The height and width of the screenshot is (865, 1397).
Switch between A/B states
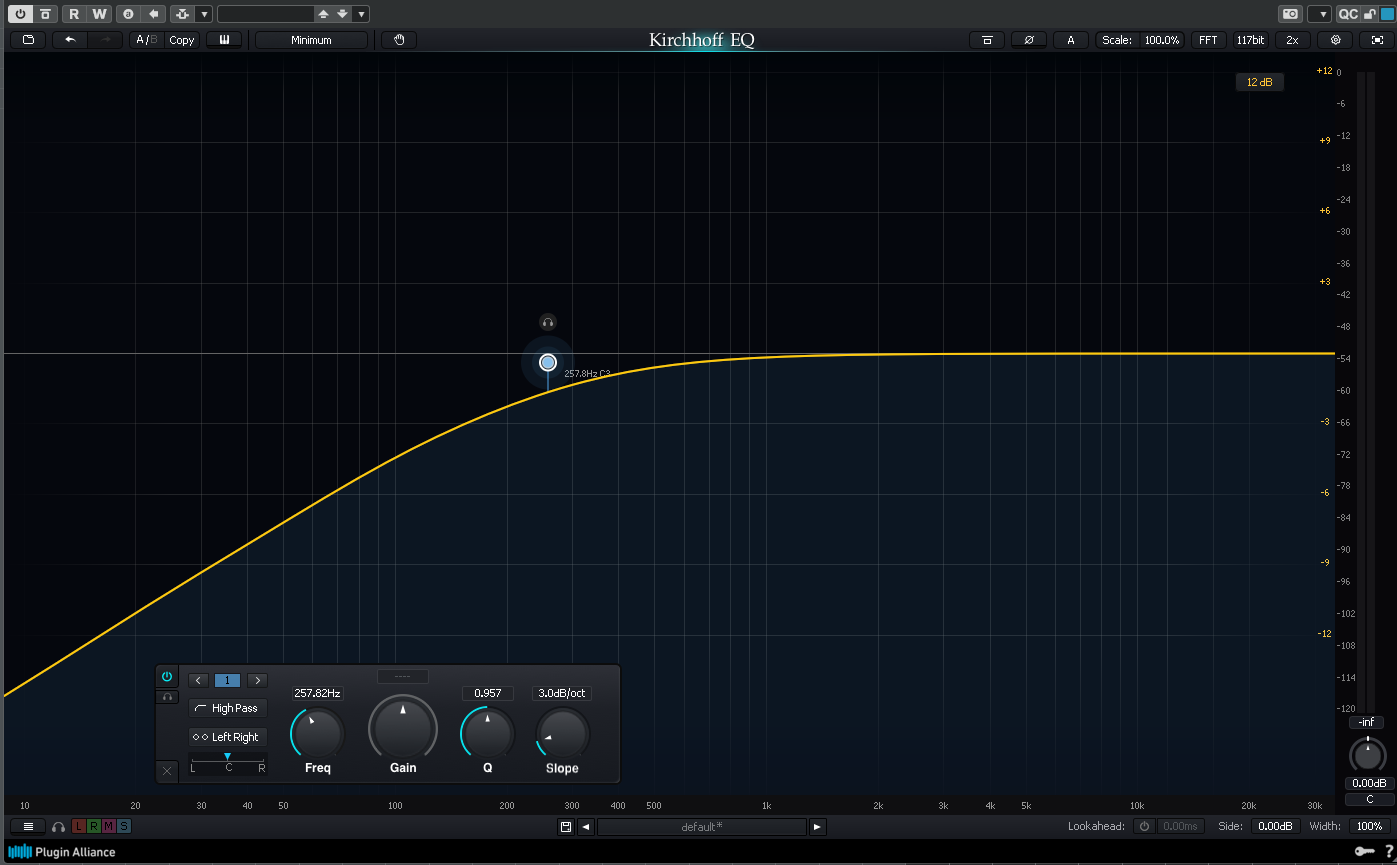[147, 40]
